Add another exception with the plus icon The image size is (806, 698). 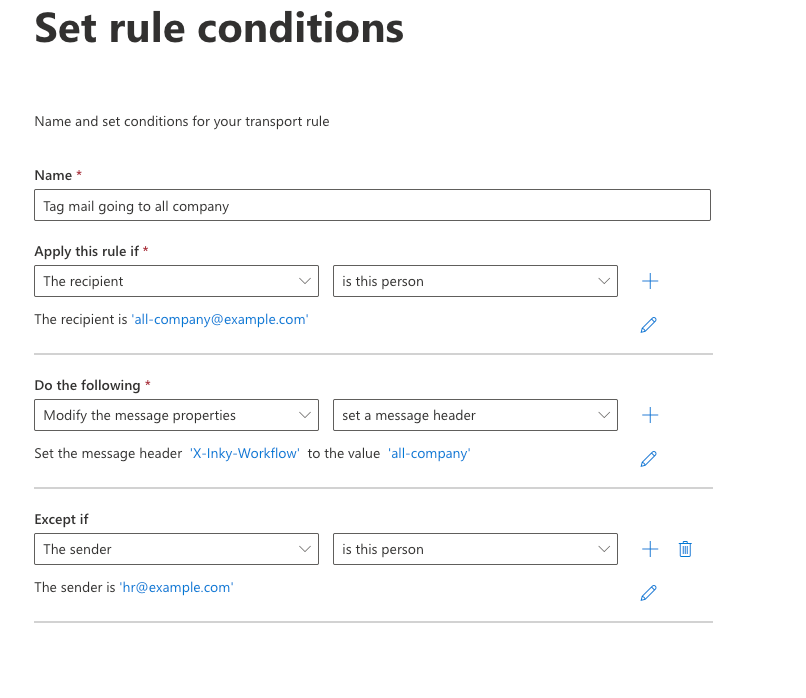(650, 549)
